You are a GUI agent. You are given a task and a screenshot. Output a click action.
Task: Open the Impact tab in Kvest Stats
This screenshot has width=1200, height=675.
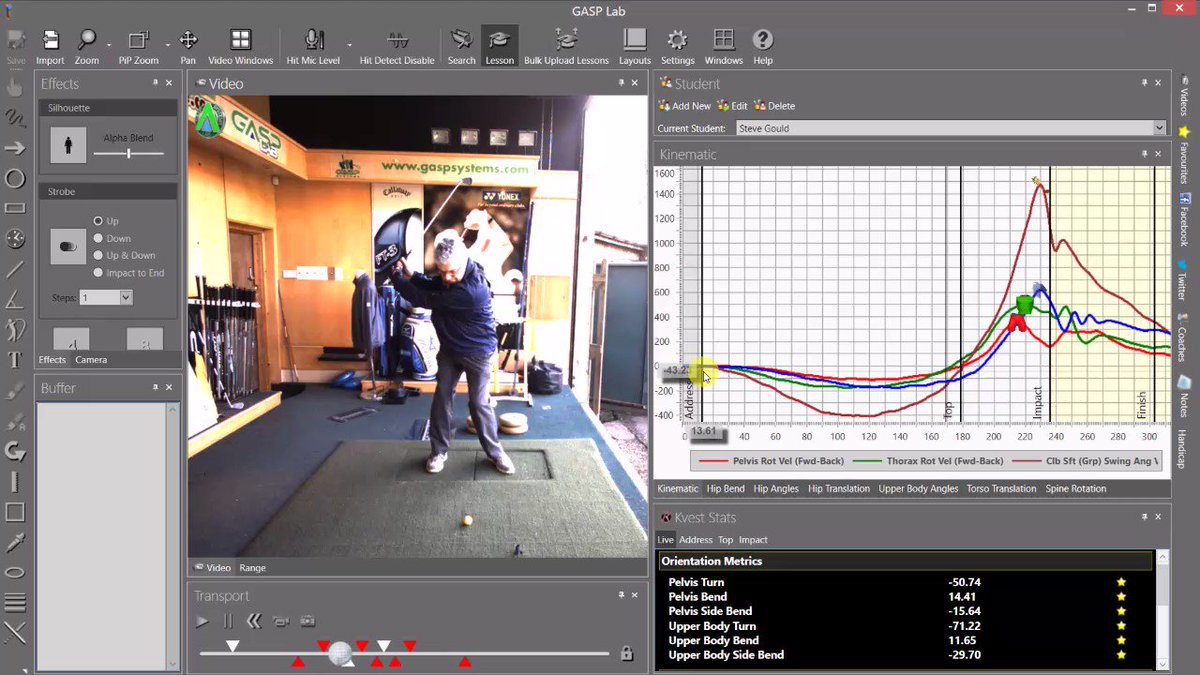[x=753, y=540]
